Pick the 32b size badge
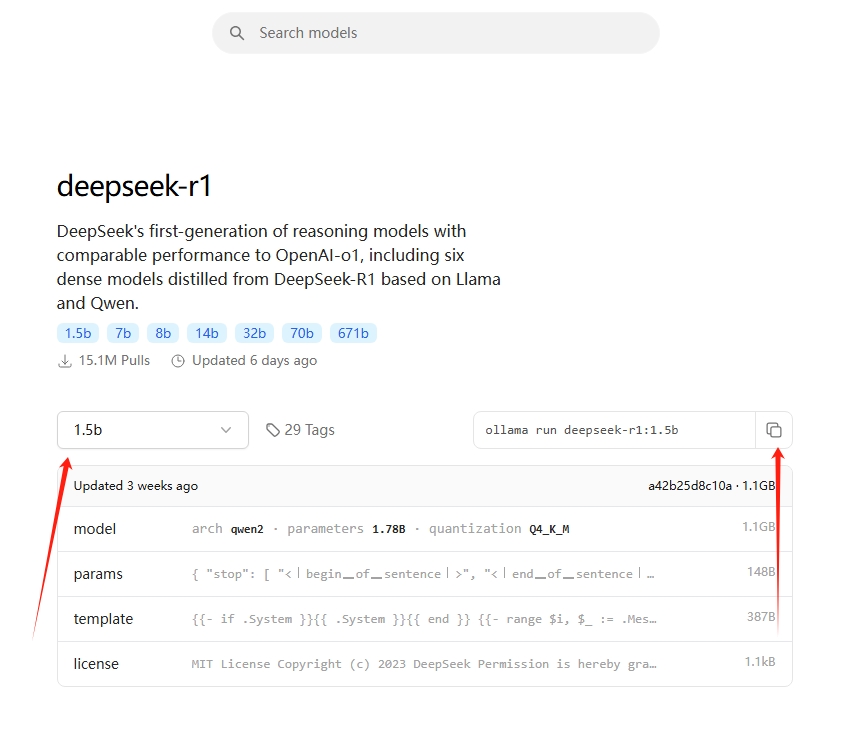The width and height of the screenshot is (844, 733). [x=254, y=333]
